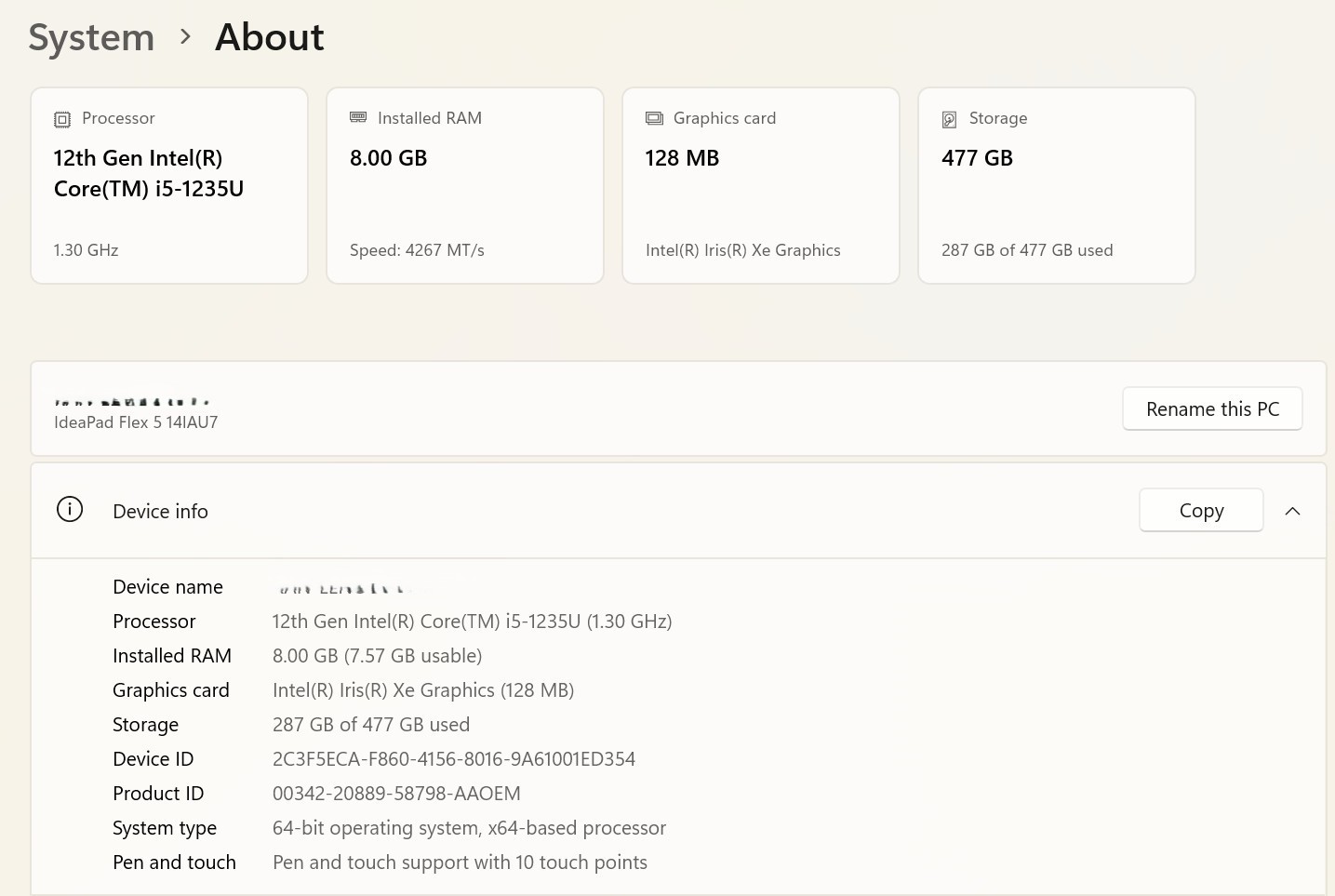
Task: Select the 64-bit operating system value
Action: (x=470, y=828)
